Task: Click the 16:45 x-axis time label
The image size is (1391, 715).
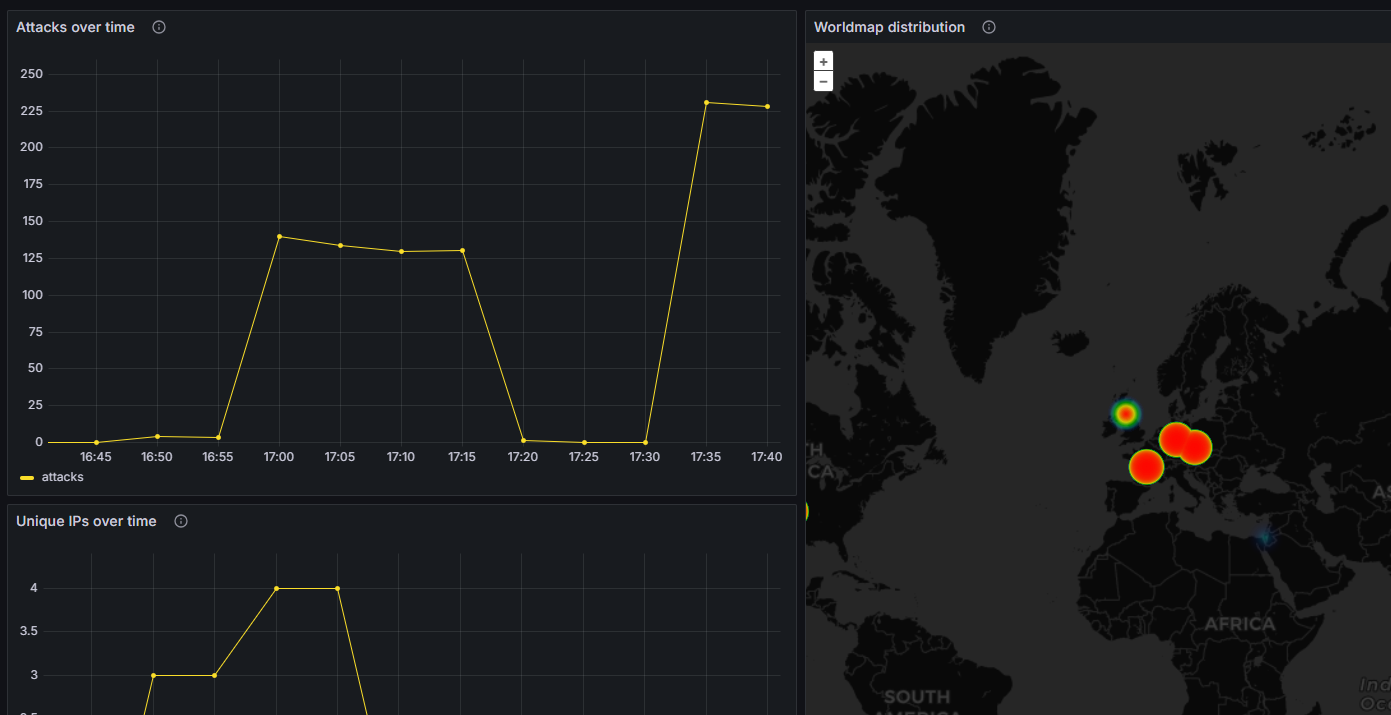Action: 96,457
